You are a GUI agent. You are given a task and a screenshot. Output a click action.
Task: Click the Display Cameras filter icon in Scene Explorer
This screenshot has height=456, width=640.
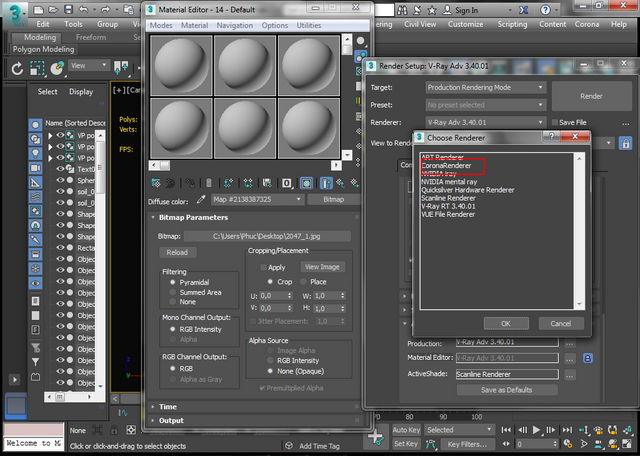(x=36, y=168)
